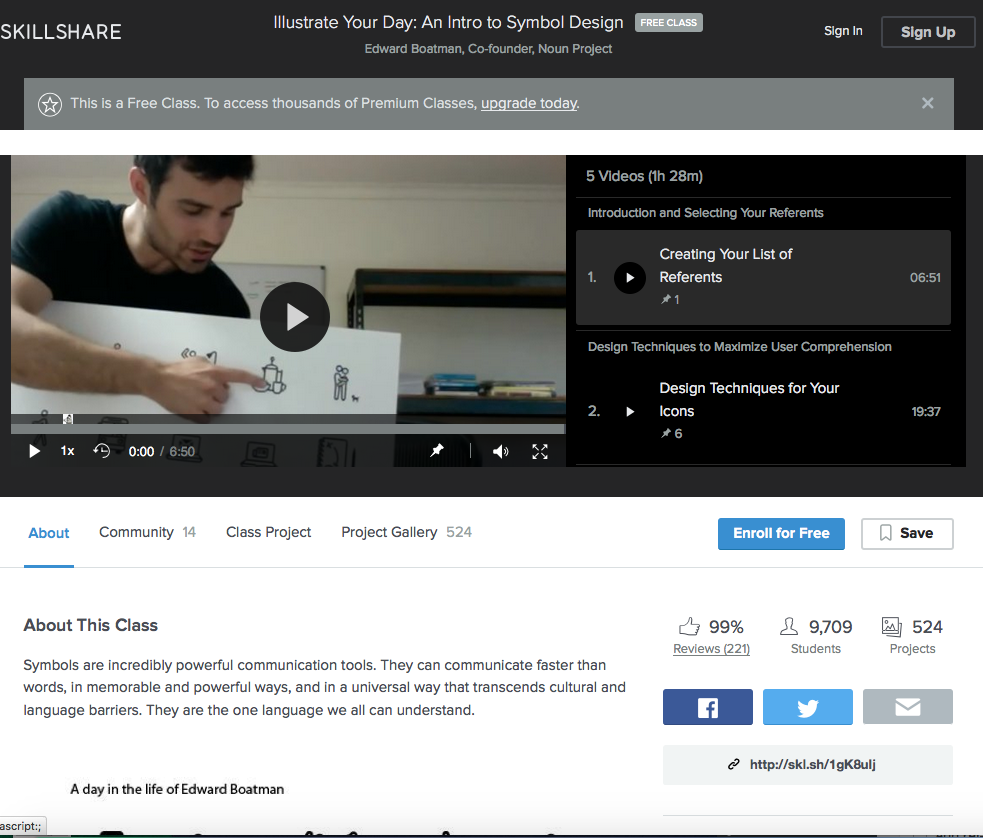The height and width of the screenshot is (838, 983).
Task: Click the students person icon
Action: (789, 626)
